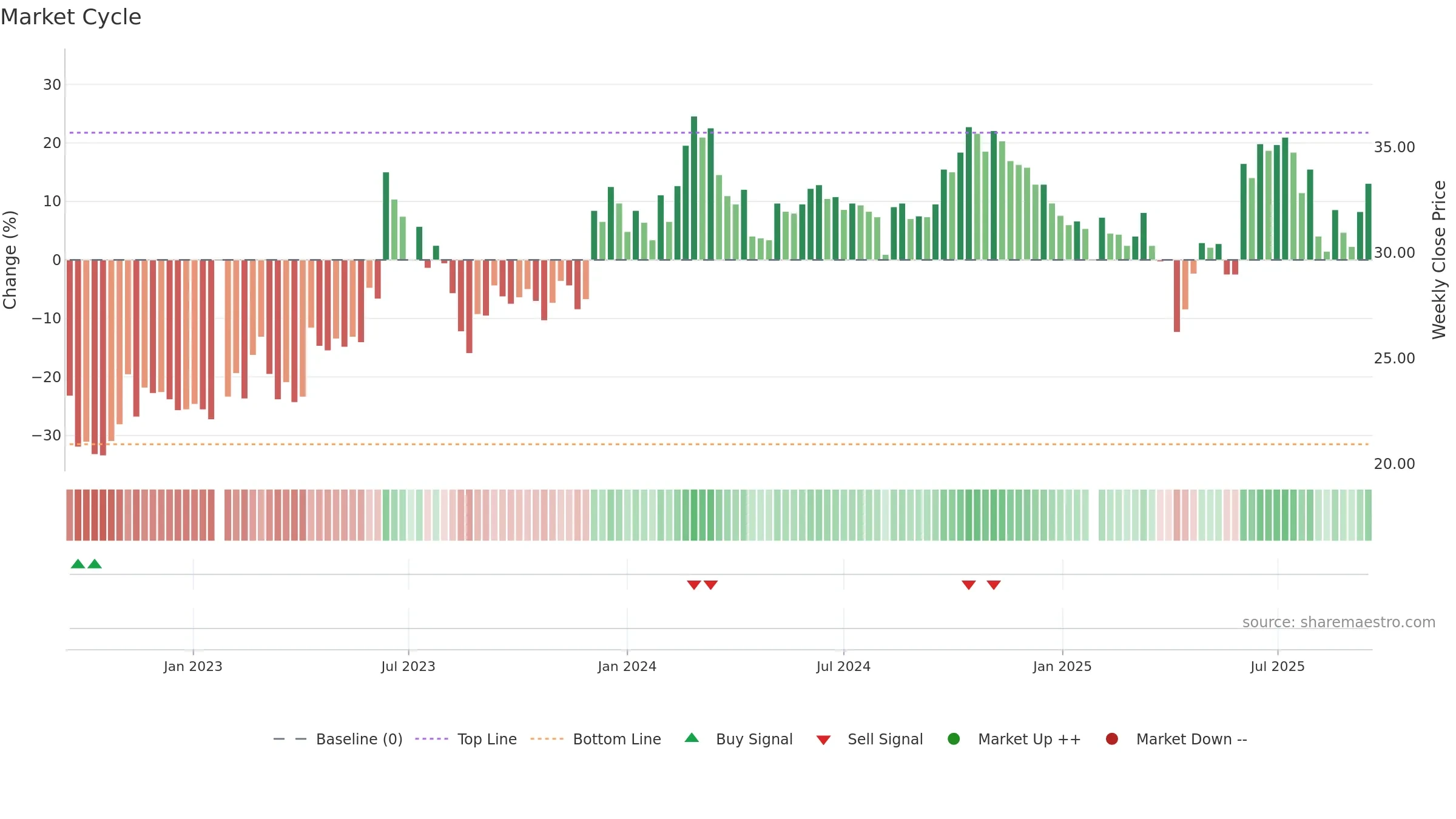This screenshot has height=819, width=1456.
Task: Click the Jul 2025 x-axis label
Action: coord(1278,666)
